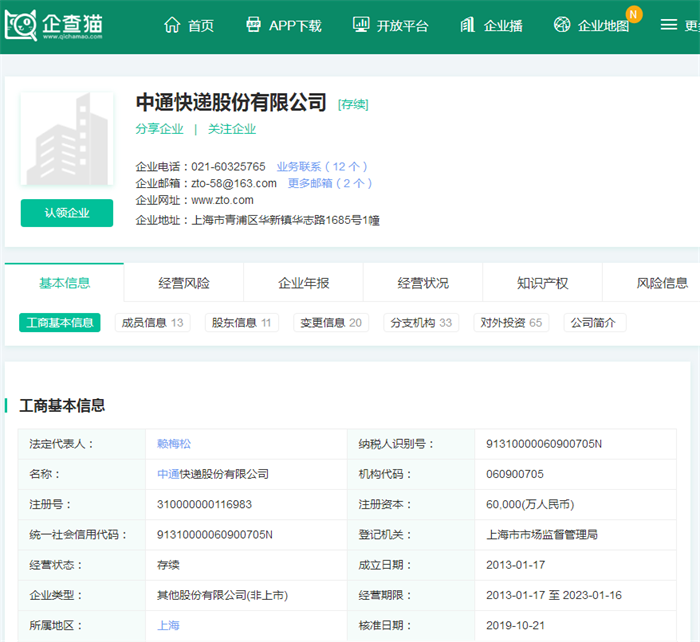Viewport: 700px width, 642px height.
Task: Click the 企查猫 cat logo icon
Action: pyautogui.click(x=21, y=25)
